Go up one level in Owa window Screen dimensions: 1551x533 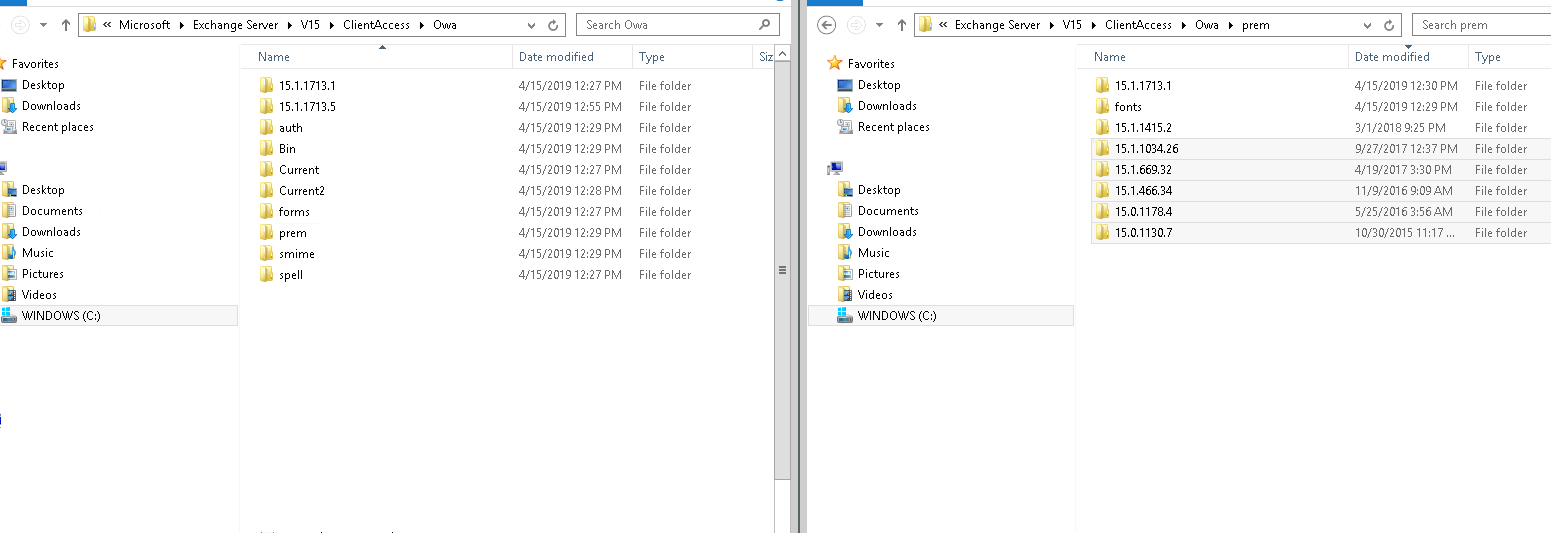tap(66, 25)
